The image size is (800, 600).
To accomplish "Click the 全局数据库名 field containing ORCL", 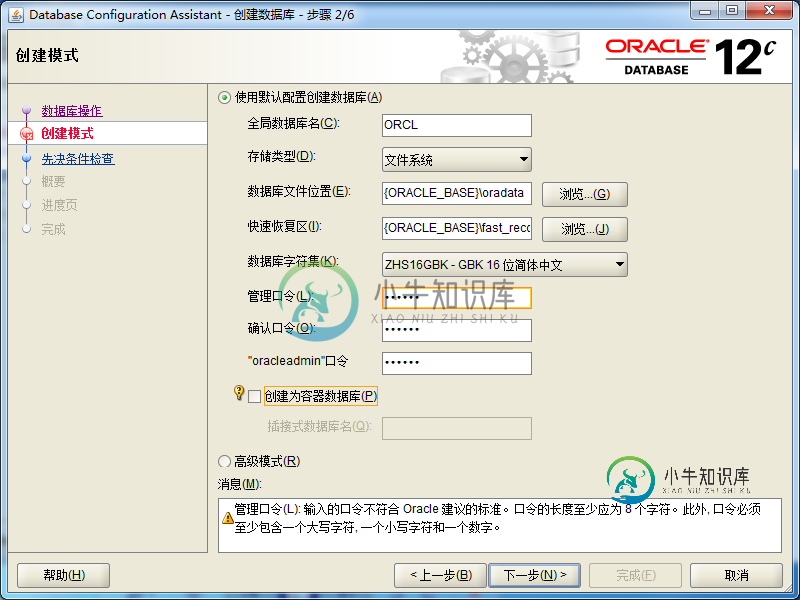I will pos(457,126).
